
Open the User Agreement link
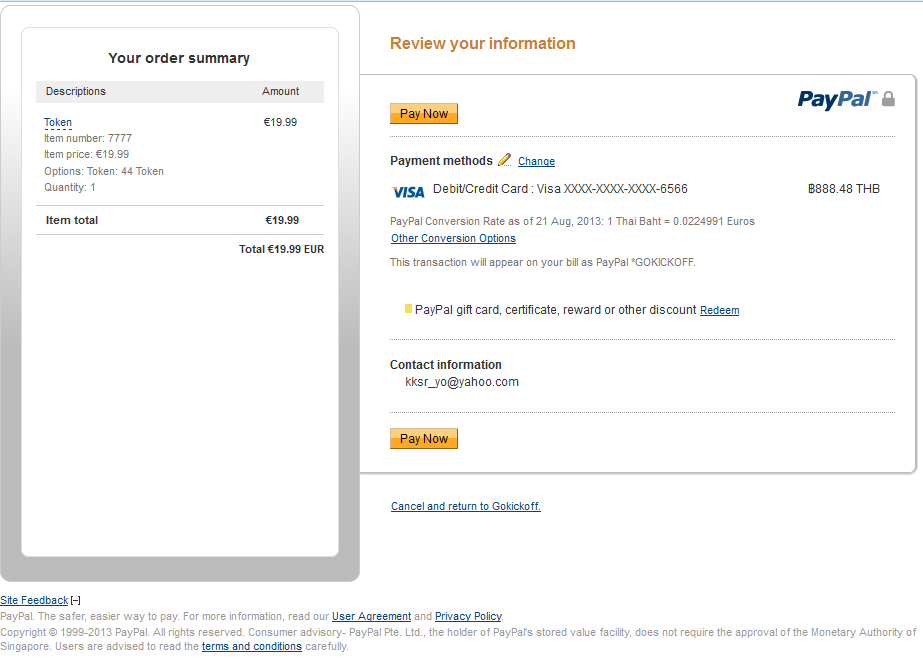[371, 617]
